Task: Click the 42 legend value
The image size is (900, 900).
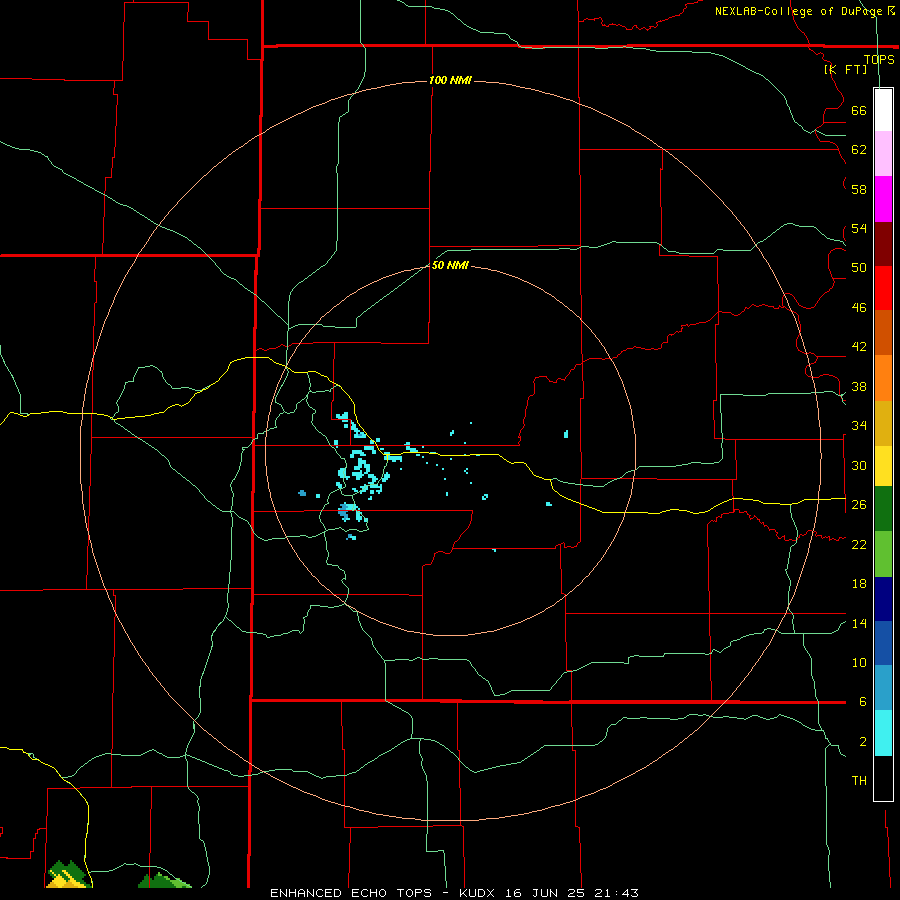Action: click(859, 347)
